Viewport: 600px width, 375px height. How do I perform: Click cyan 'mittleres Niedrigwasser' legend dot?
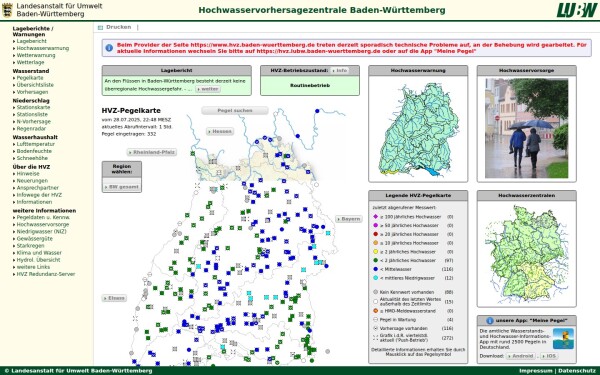pos(375,278)
